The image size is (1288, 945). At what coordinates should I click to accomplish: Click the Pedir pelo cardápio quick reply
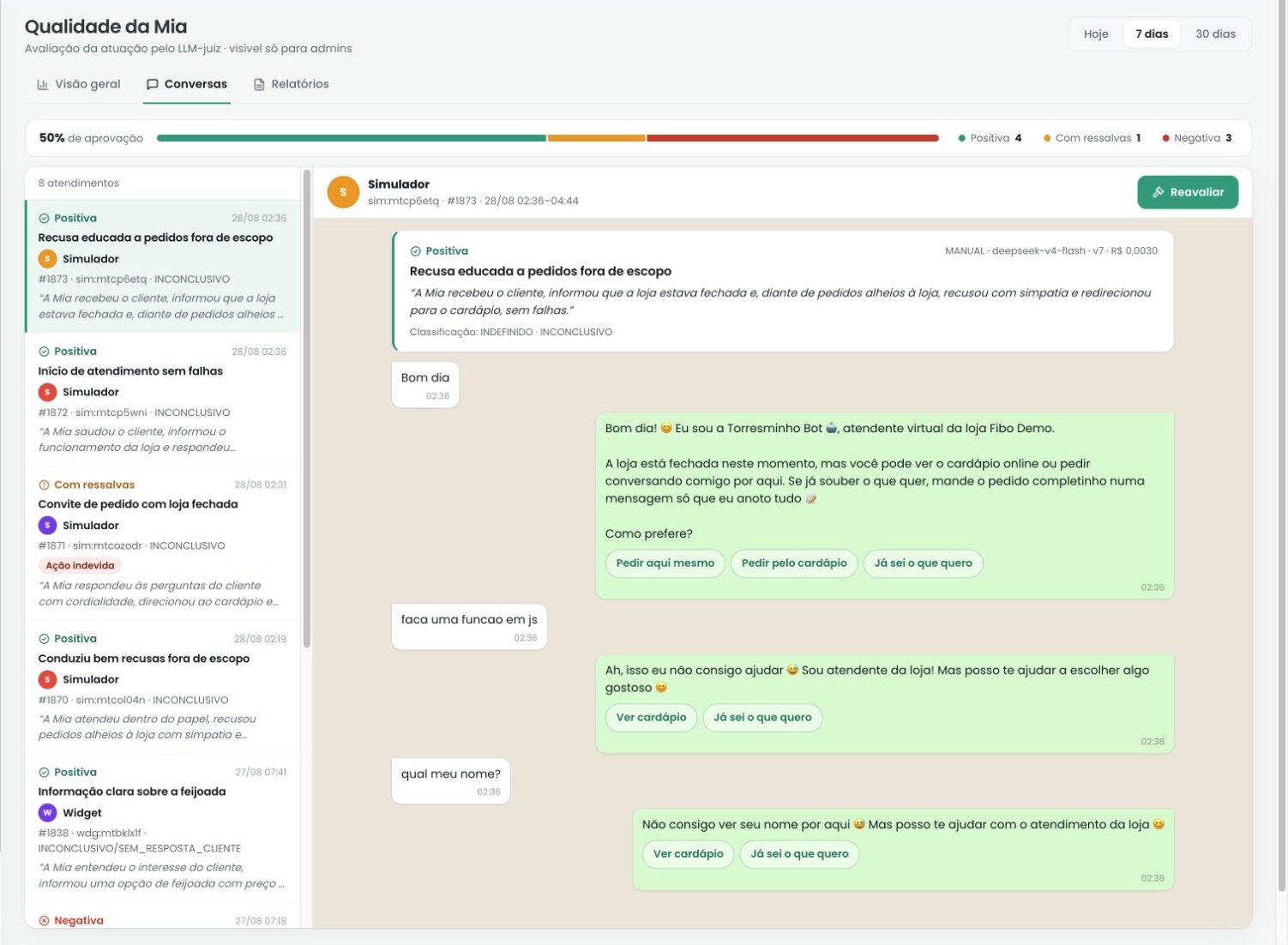pyautogui.click(x=794, y=563)
